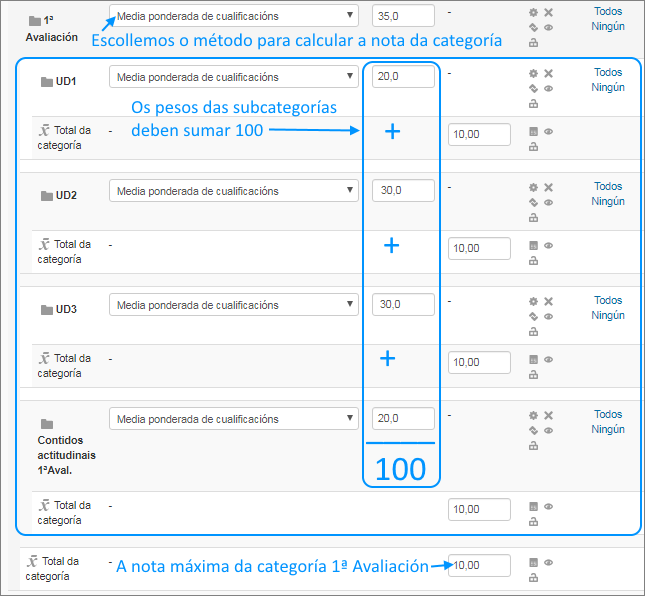Open aggregation method dropdown for UD2
This screenshot has width=645, height=596.
click(234, 191)
